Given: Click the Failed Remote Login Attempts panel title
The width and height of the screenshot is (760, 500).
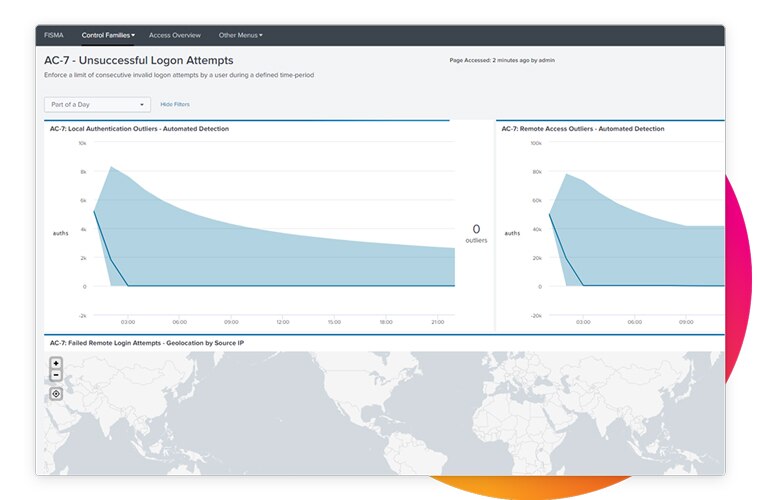Looking at the screenshot, I should (147, 342).
